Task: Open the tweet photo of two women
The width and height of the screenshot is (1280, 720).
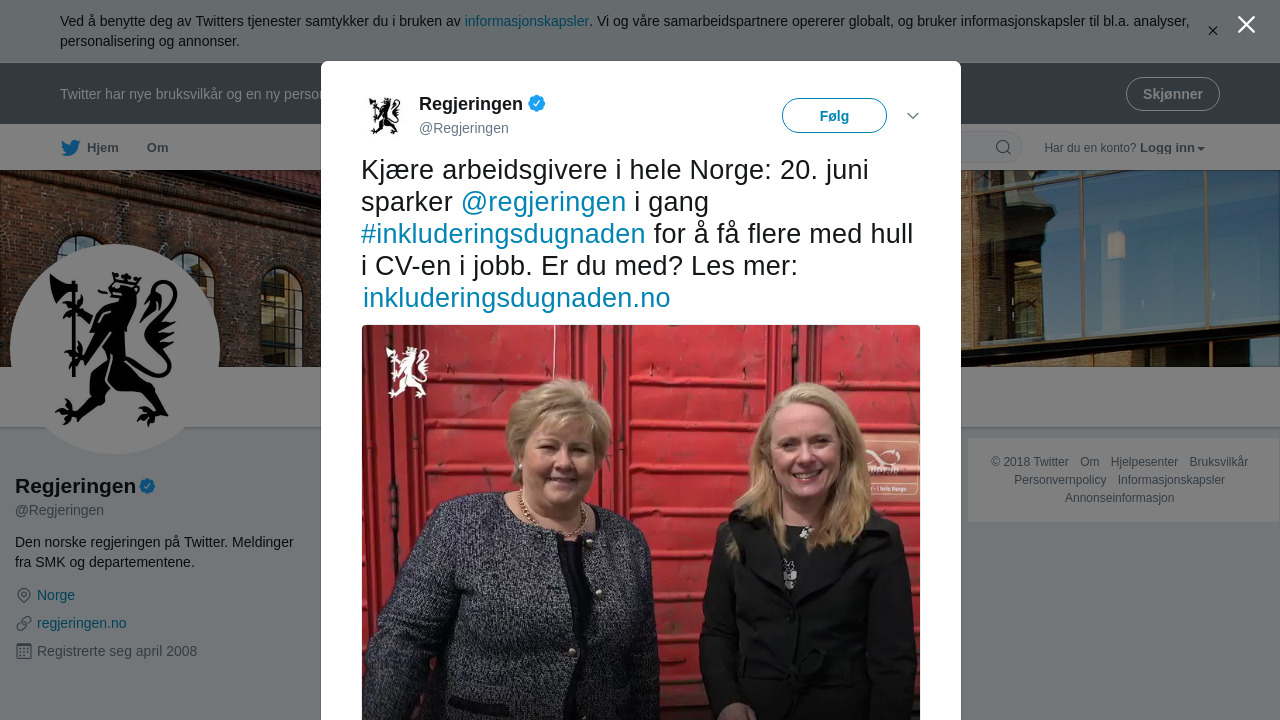Action: click(641, 522)
